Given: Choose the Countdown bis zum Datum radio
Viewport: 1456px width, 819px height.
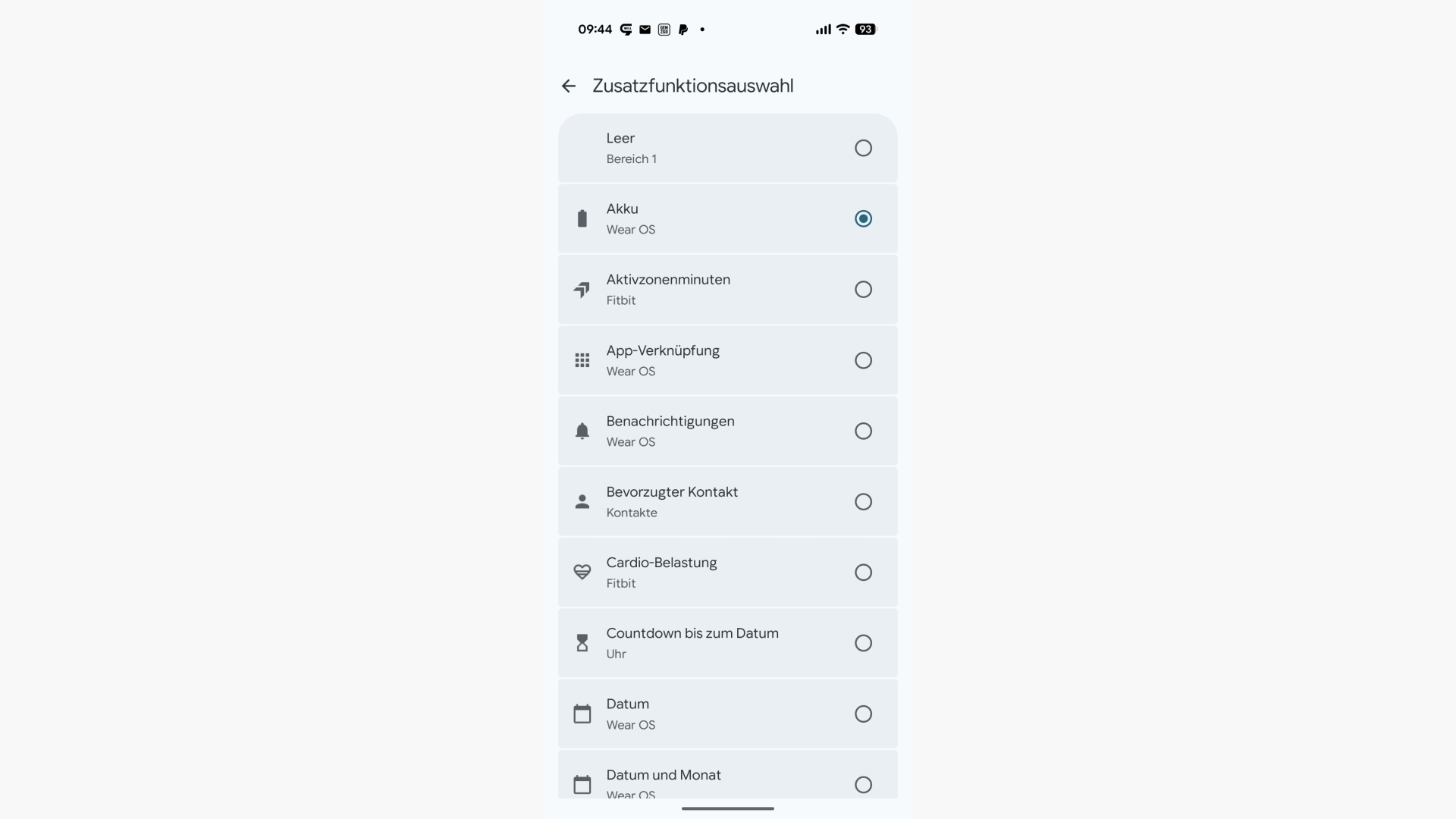Looking at the screenshot, I should click(x=863, y=643).
